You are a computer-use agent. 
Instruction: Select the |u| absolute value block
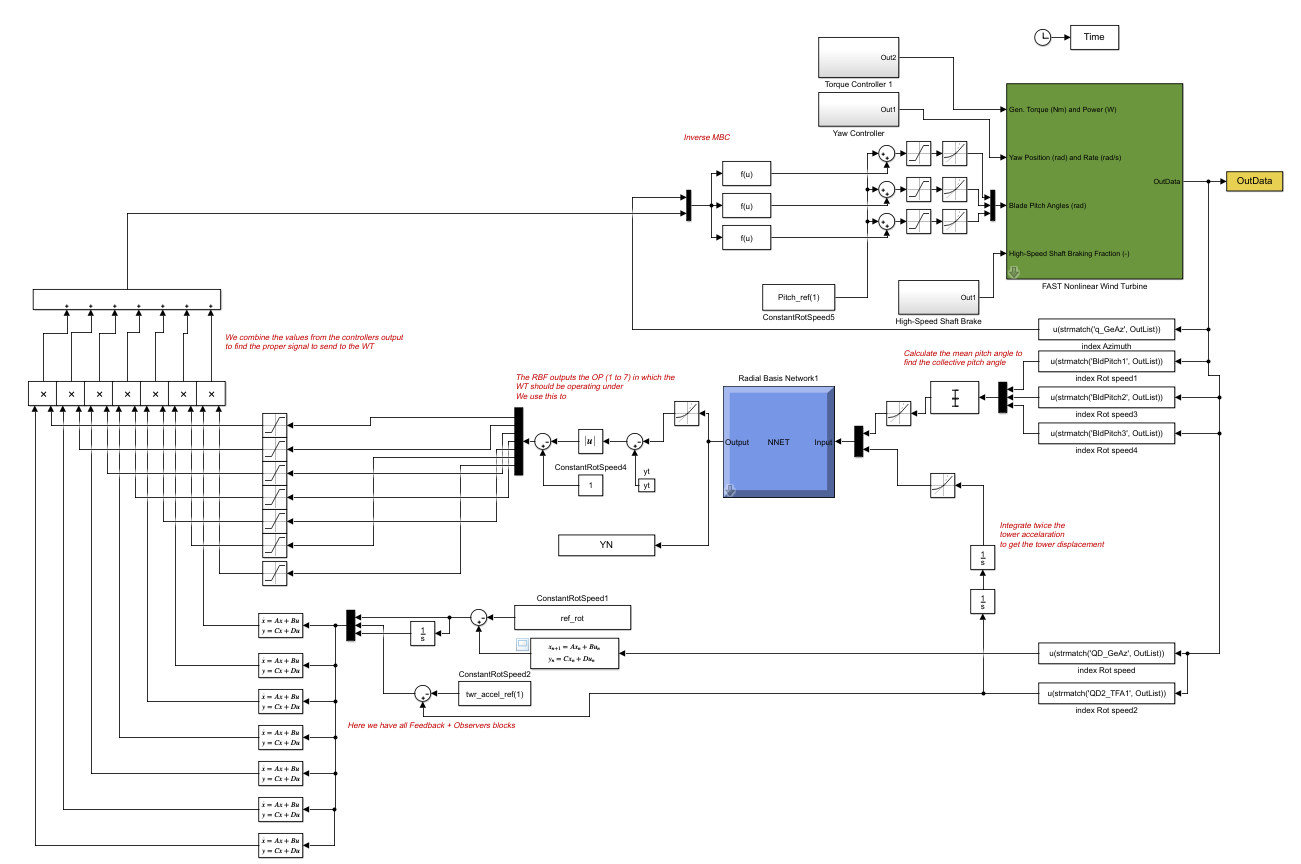(591, 441)
